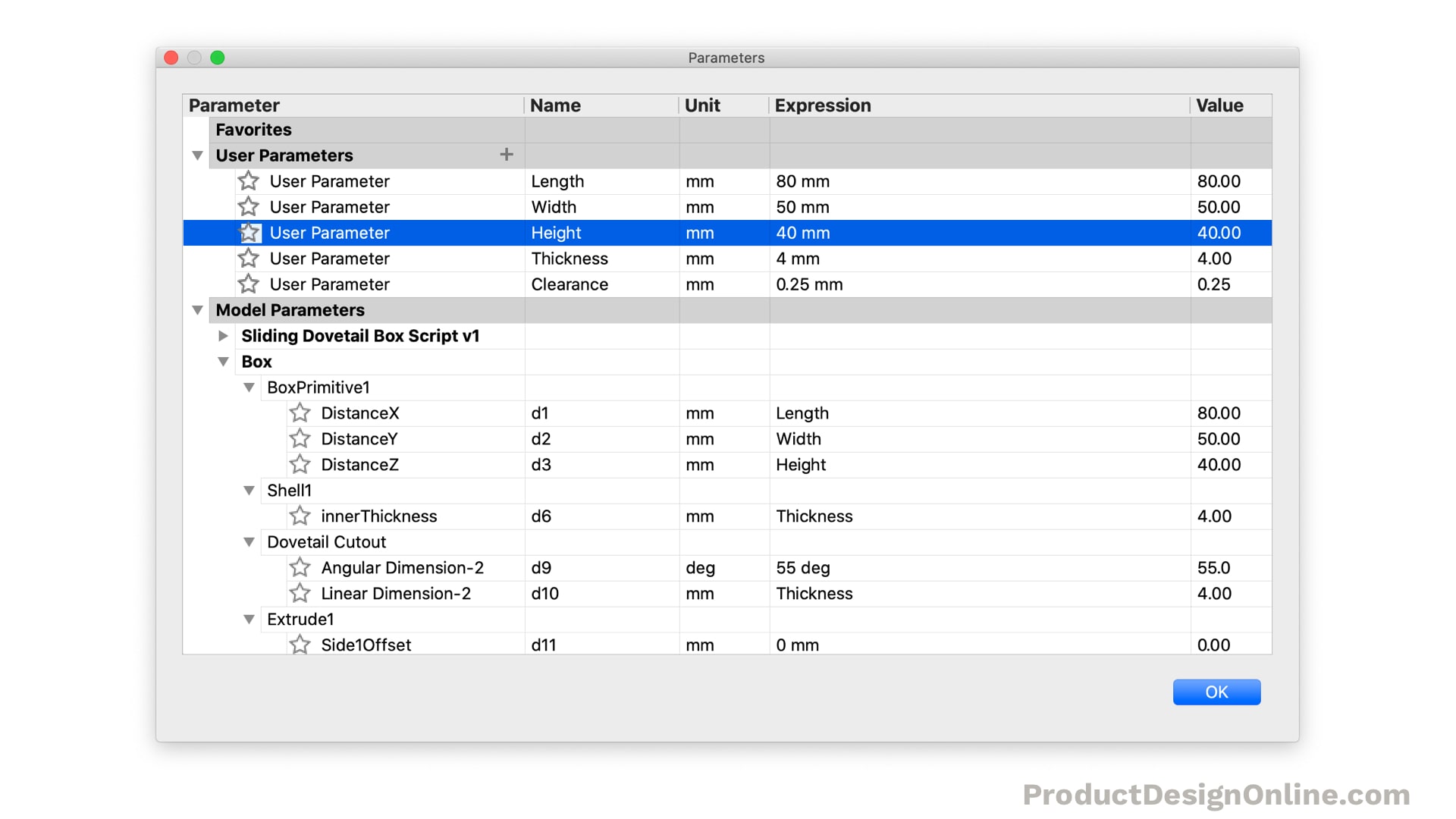Viewport: 1456px width, 819px height.
Task: Select the DistanceX row label
Action: 359,413
